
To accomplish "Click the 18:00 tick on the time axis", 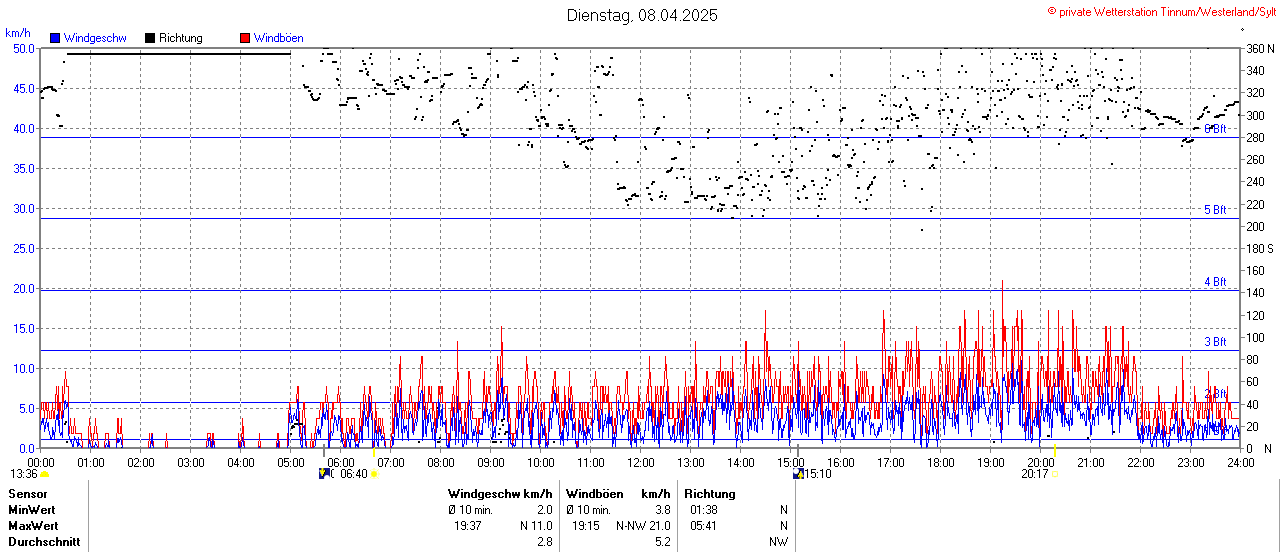I will (941, 463).
